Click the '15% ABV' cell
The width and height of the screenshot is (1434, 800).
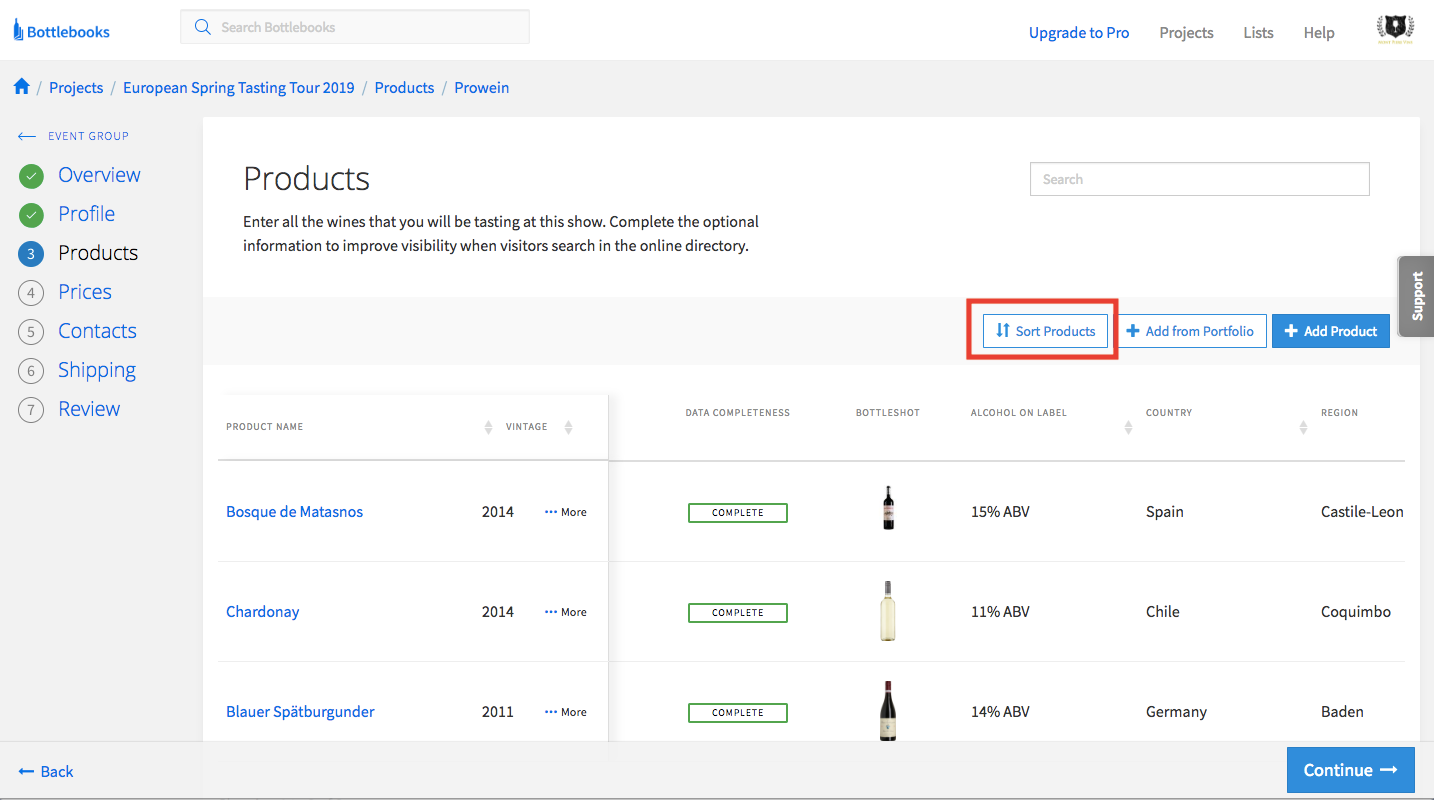pos(1000,512)
